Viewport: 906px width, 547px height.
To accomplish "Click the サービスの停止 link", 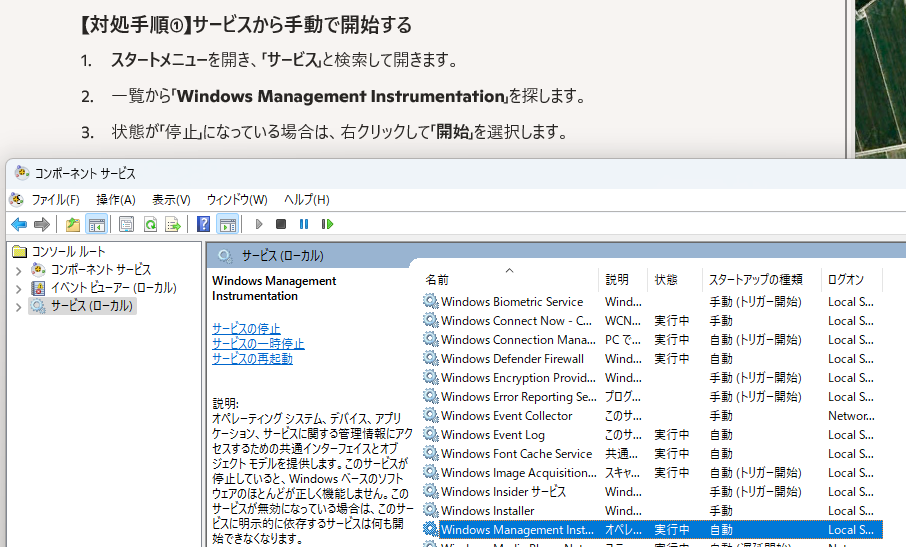I will 246,329.
